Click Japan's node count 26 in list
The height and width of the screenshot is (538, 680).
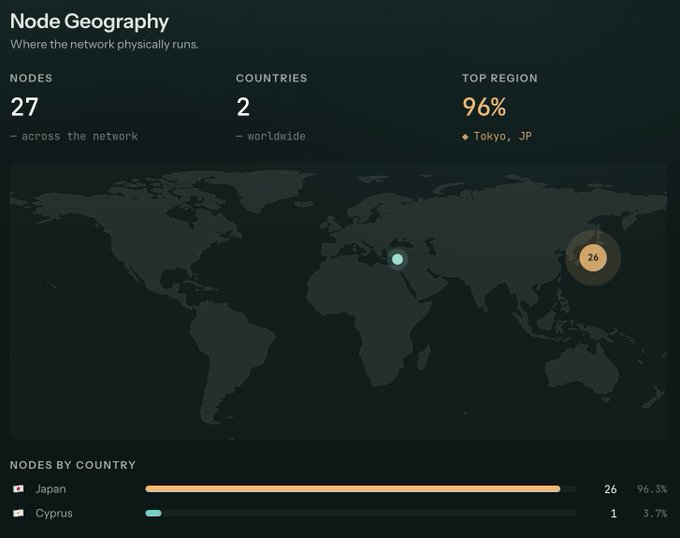(611, 489)
